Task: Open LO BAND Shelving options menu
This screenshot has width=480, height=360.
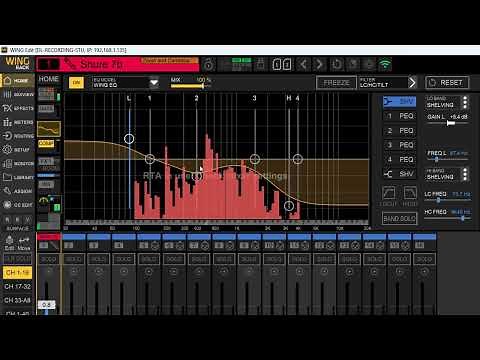Action: pos(465,102)
